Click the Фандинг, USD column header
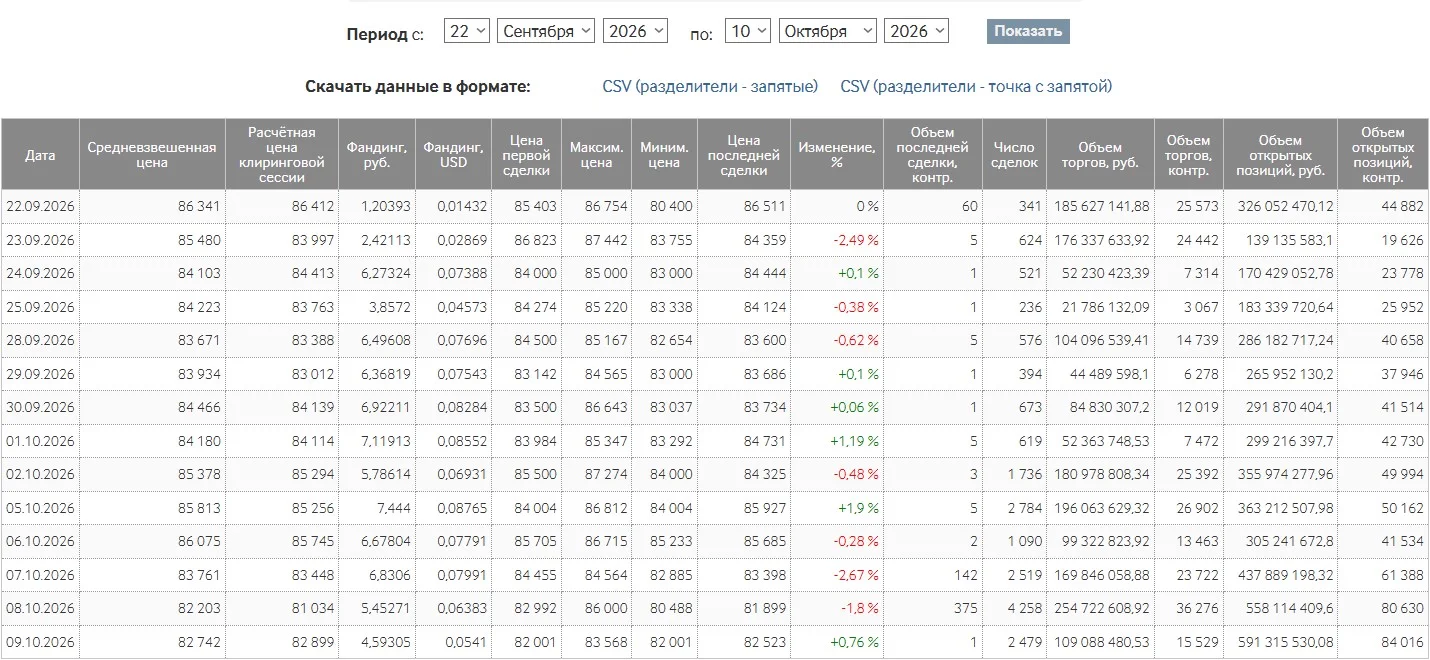Viewport: 1430px width, 660px height. 453,155
